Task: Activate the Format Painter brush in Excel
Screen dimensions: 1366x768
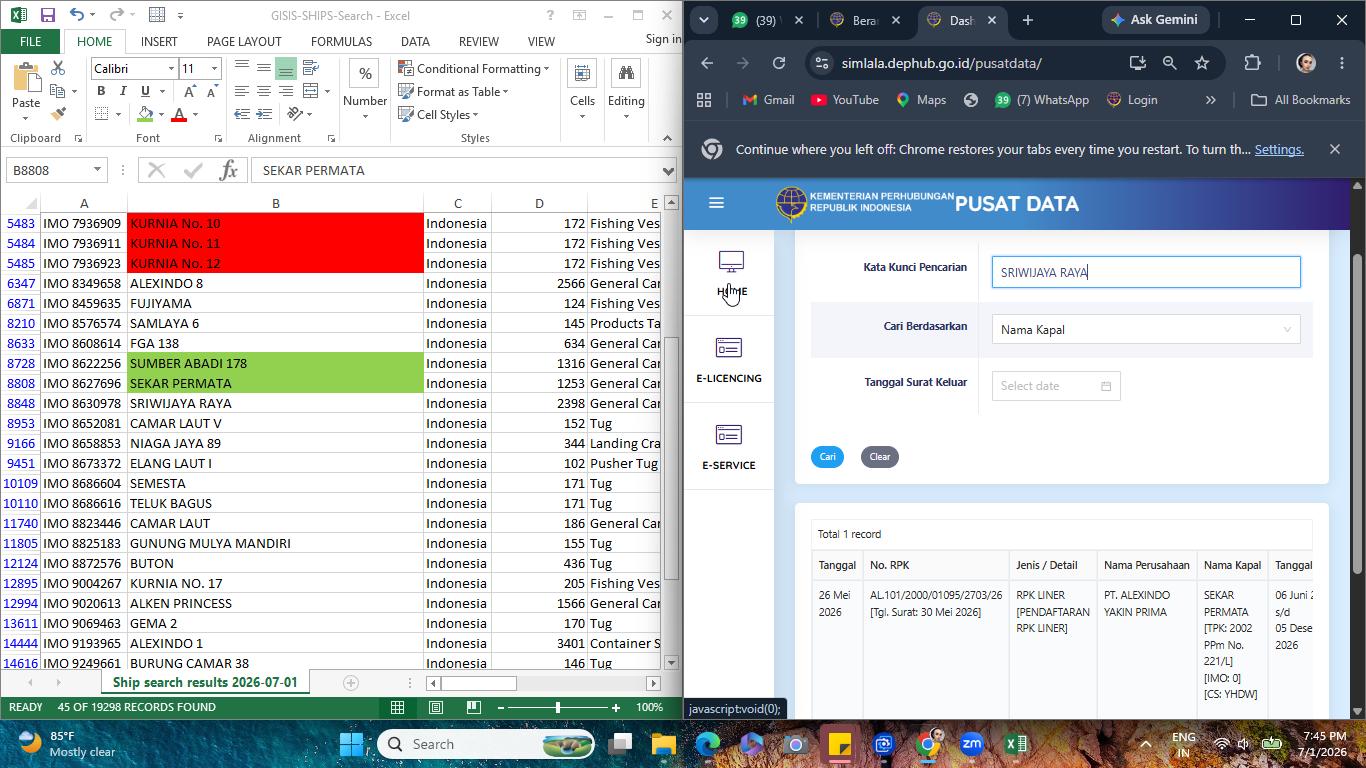Action: [x=58, y=114]
